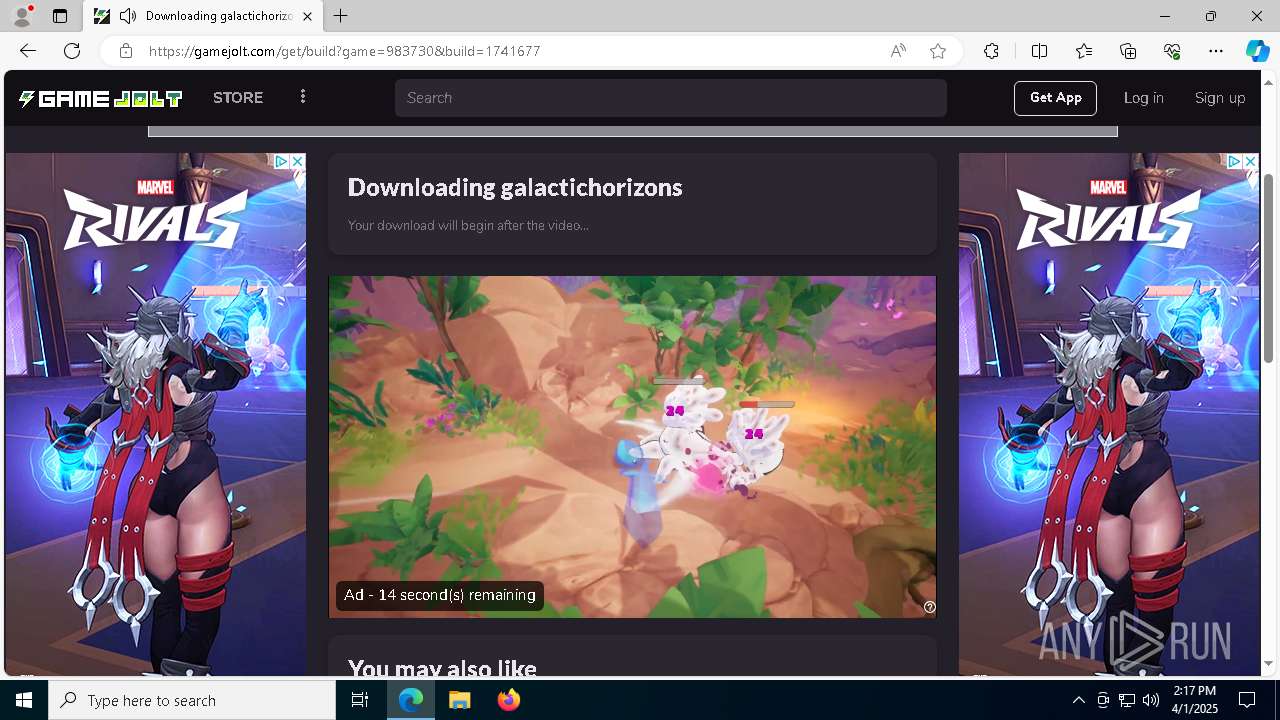Open Edge Settings and more menu
The image size is (1280, 720).
point(1216,51)
